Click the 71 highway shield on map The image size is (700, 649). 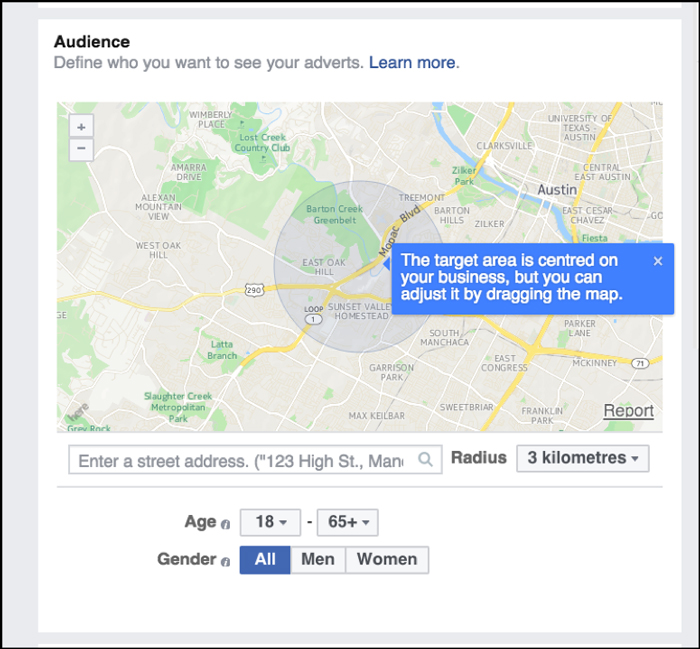640,363
